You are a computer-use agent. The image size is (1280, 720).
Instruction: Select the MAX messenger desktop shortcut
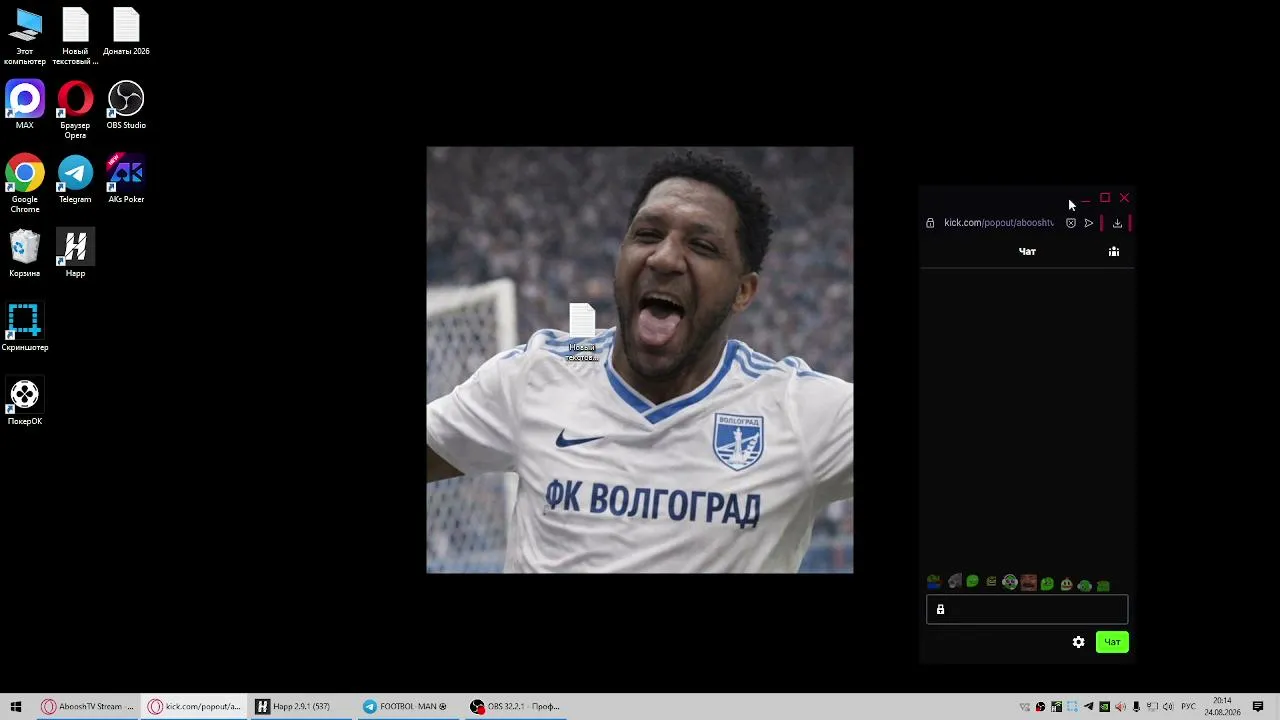pos(25,105)
